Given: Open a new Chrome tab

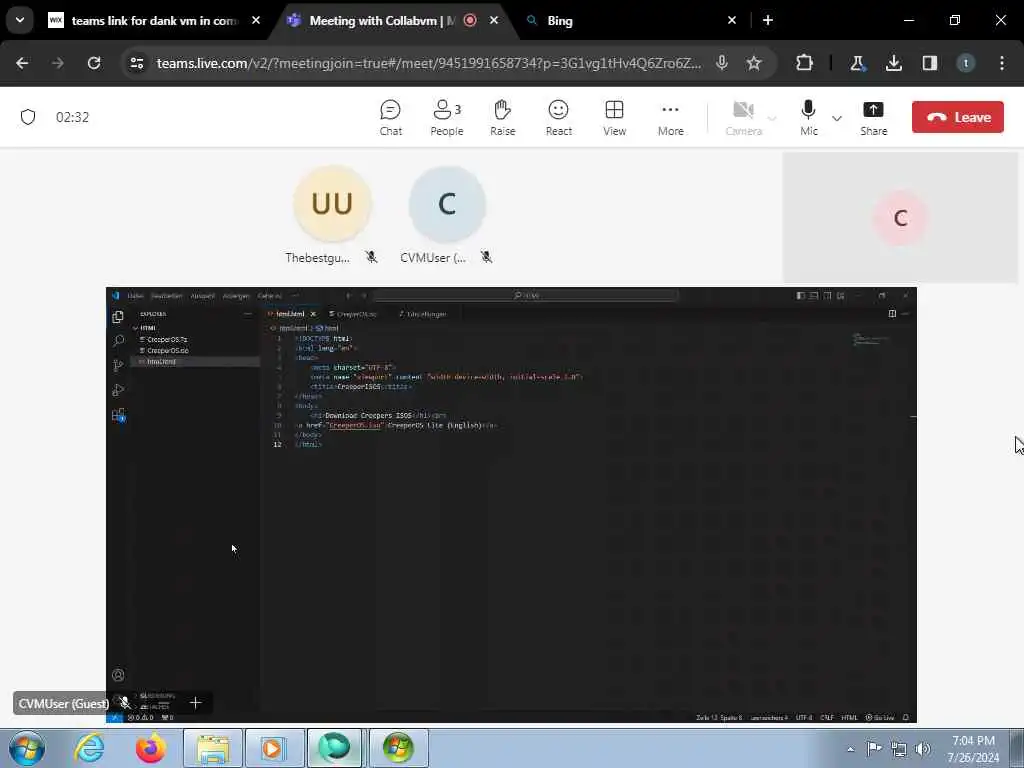Looking at the screenshot, I should pyautogui.click(x=768, y=20).
